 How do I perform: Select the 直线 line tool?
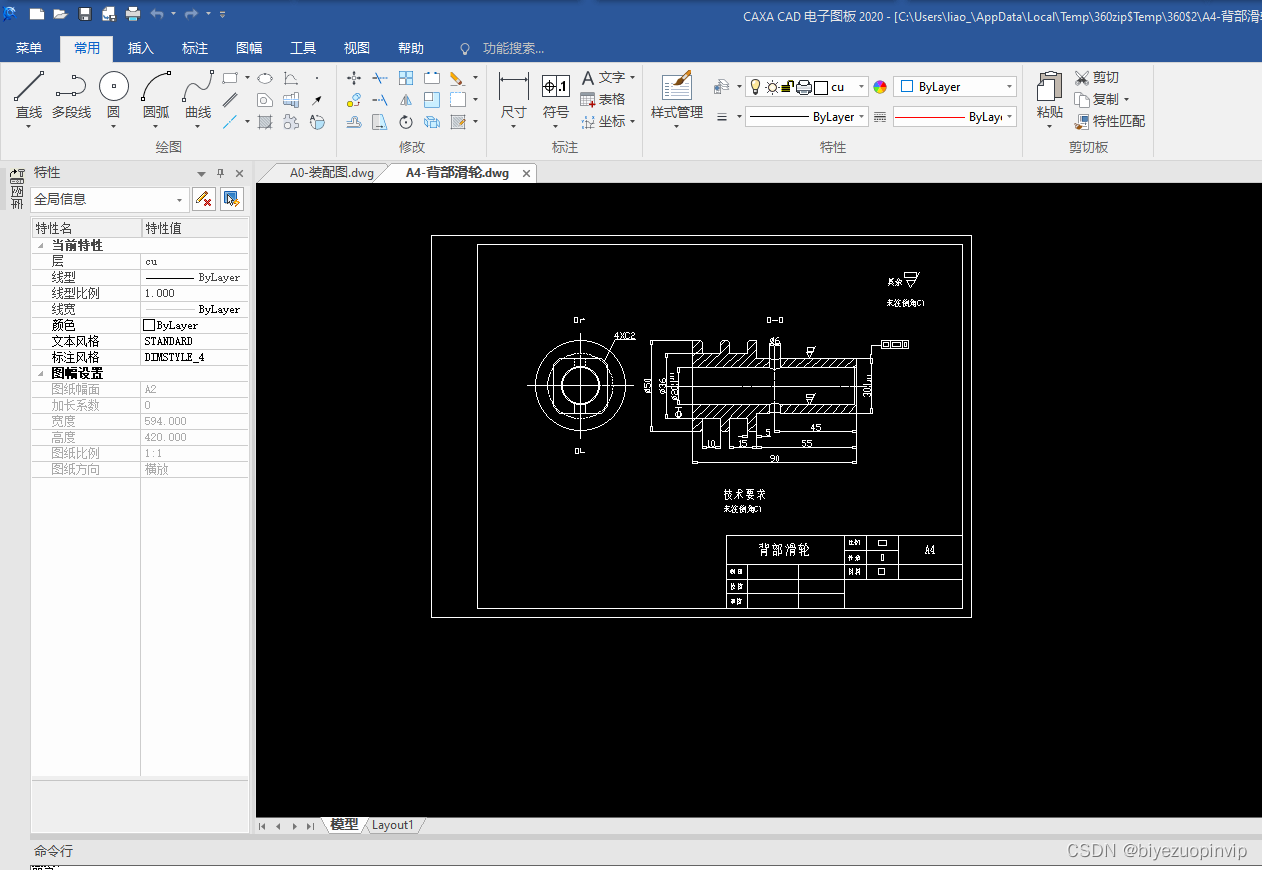coord(29,97)
